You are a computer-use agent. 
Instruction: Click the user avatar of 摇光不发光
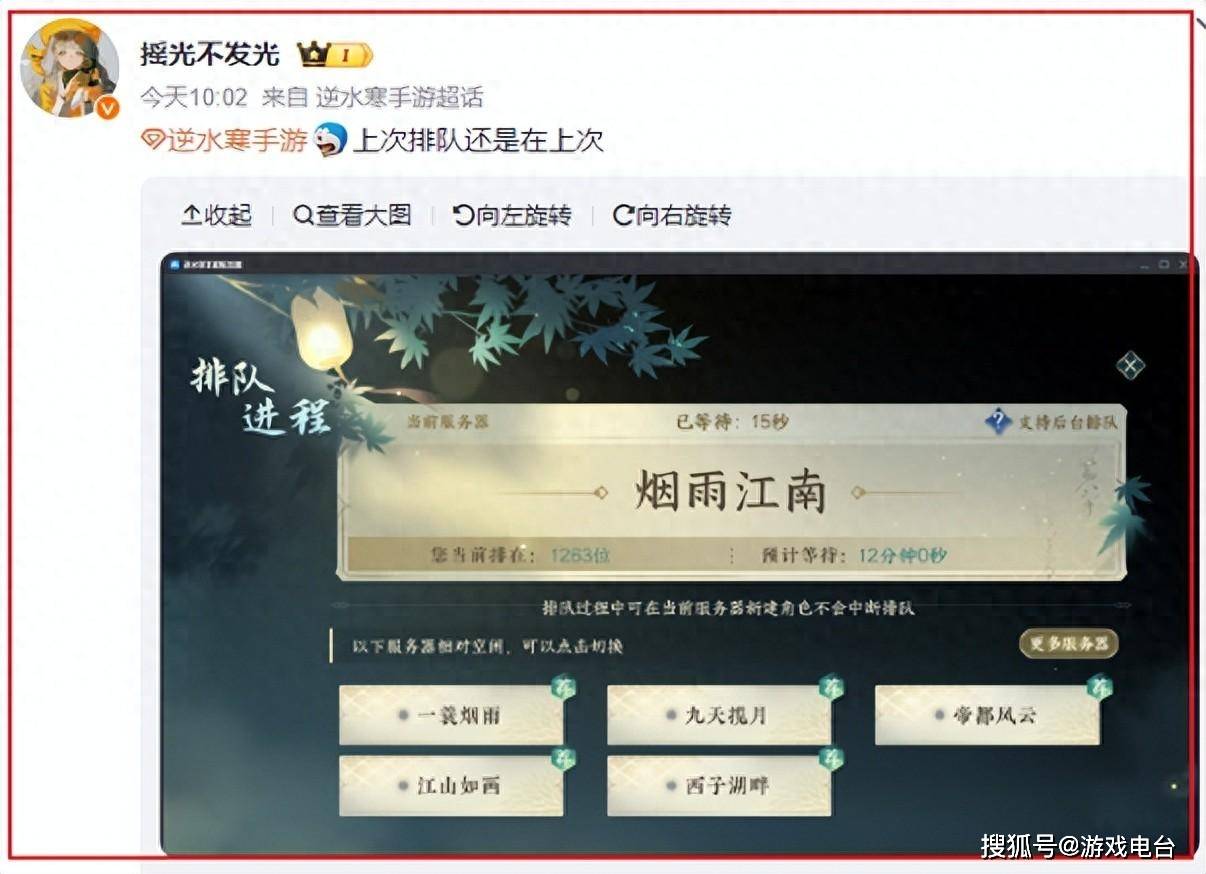pyautogui.click(x=70, y=68)
